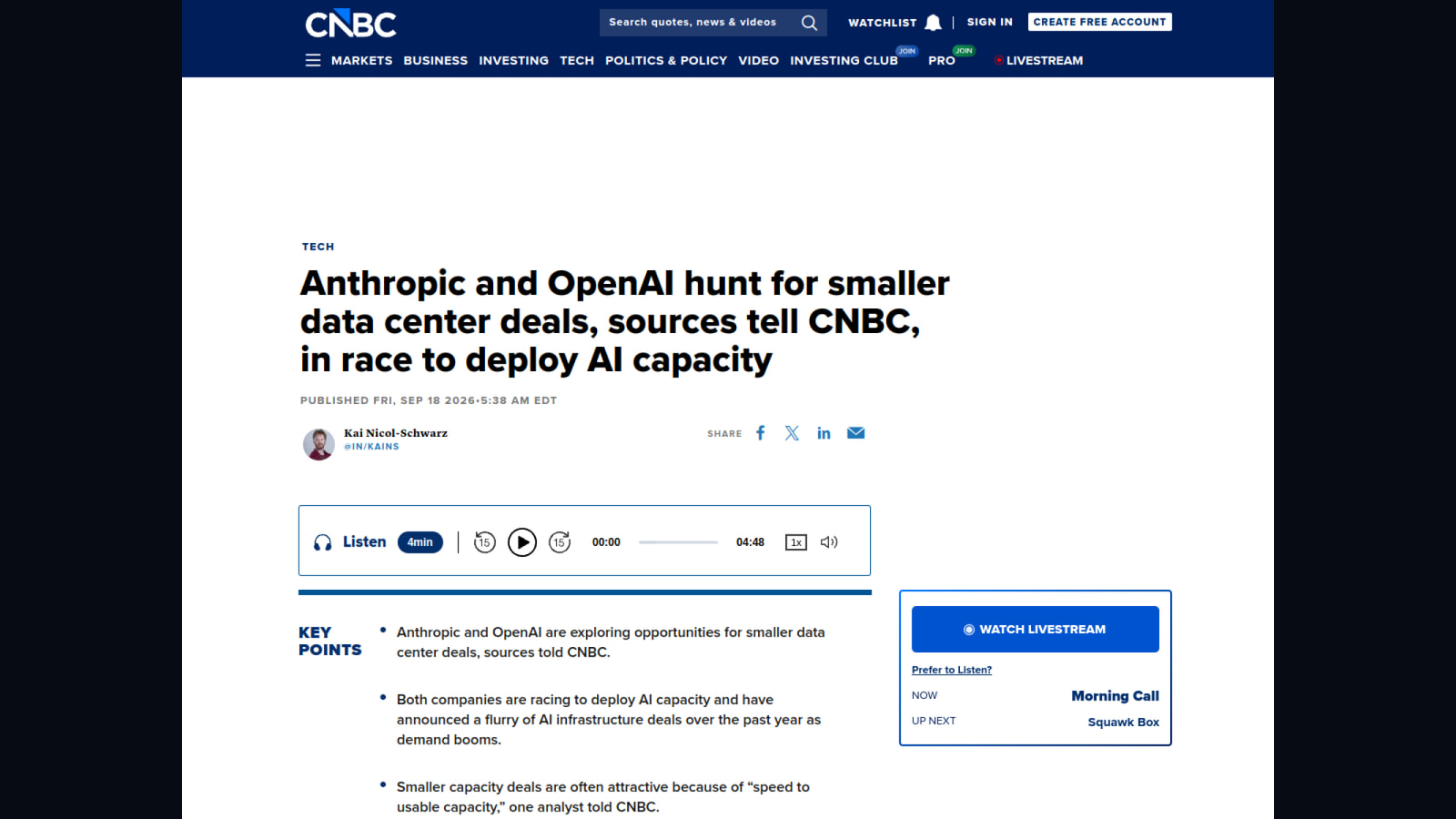
Task: Click the Watch Livestream button
Action: (1036, 629)
